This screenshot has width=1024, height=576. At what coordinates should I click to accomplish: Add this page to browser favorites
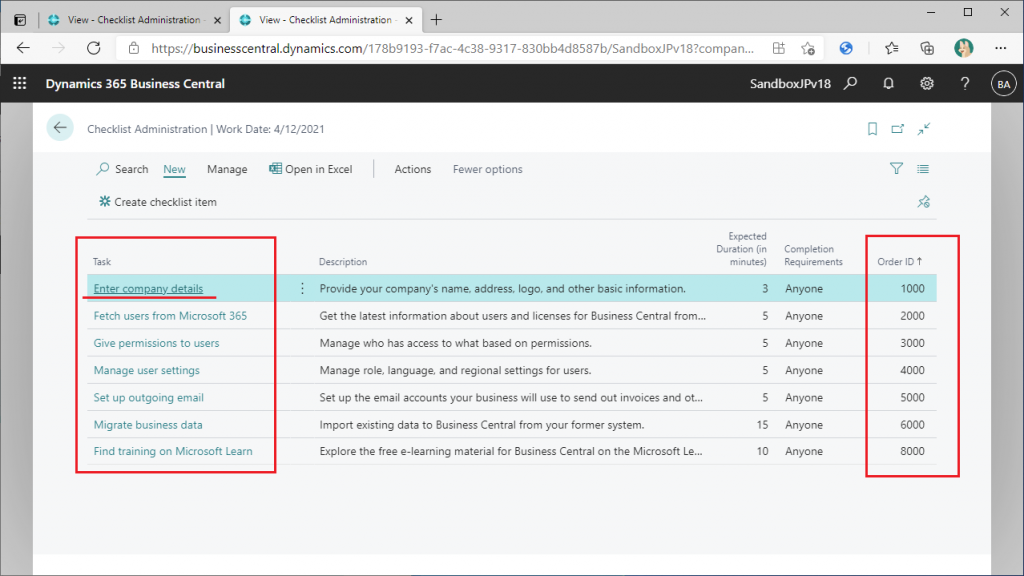click(808, 48)
